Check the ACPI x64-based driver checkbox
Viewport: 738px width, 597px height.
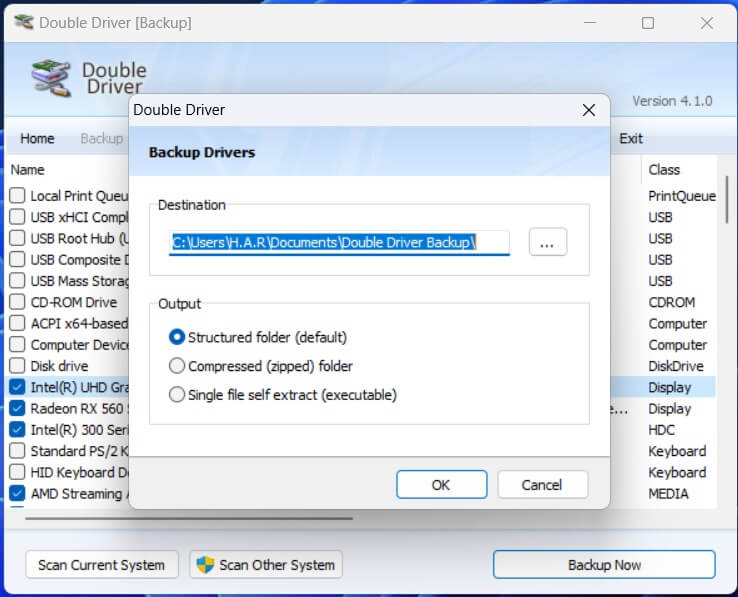(x=17, y=323)
